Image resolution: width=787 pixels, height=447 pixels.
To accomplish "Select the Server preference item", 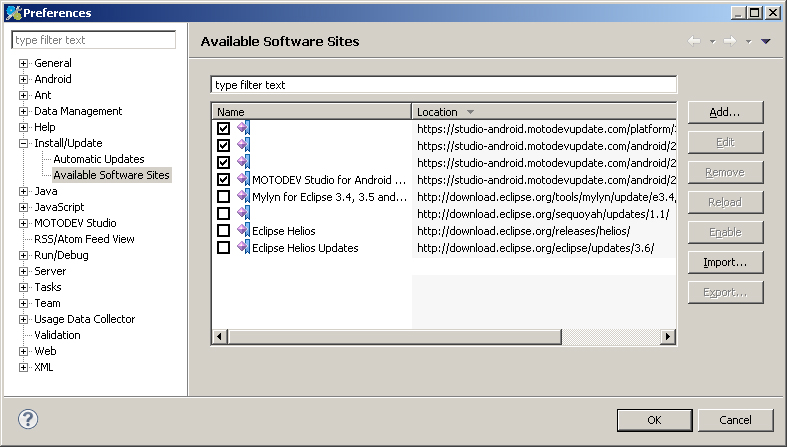I will tap(50, 271).
